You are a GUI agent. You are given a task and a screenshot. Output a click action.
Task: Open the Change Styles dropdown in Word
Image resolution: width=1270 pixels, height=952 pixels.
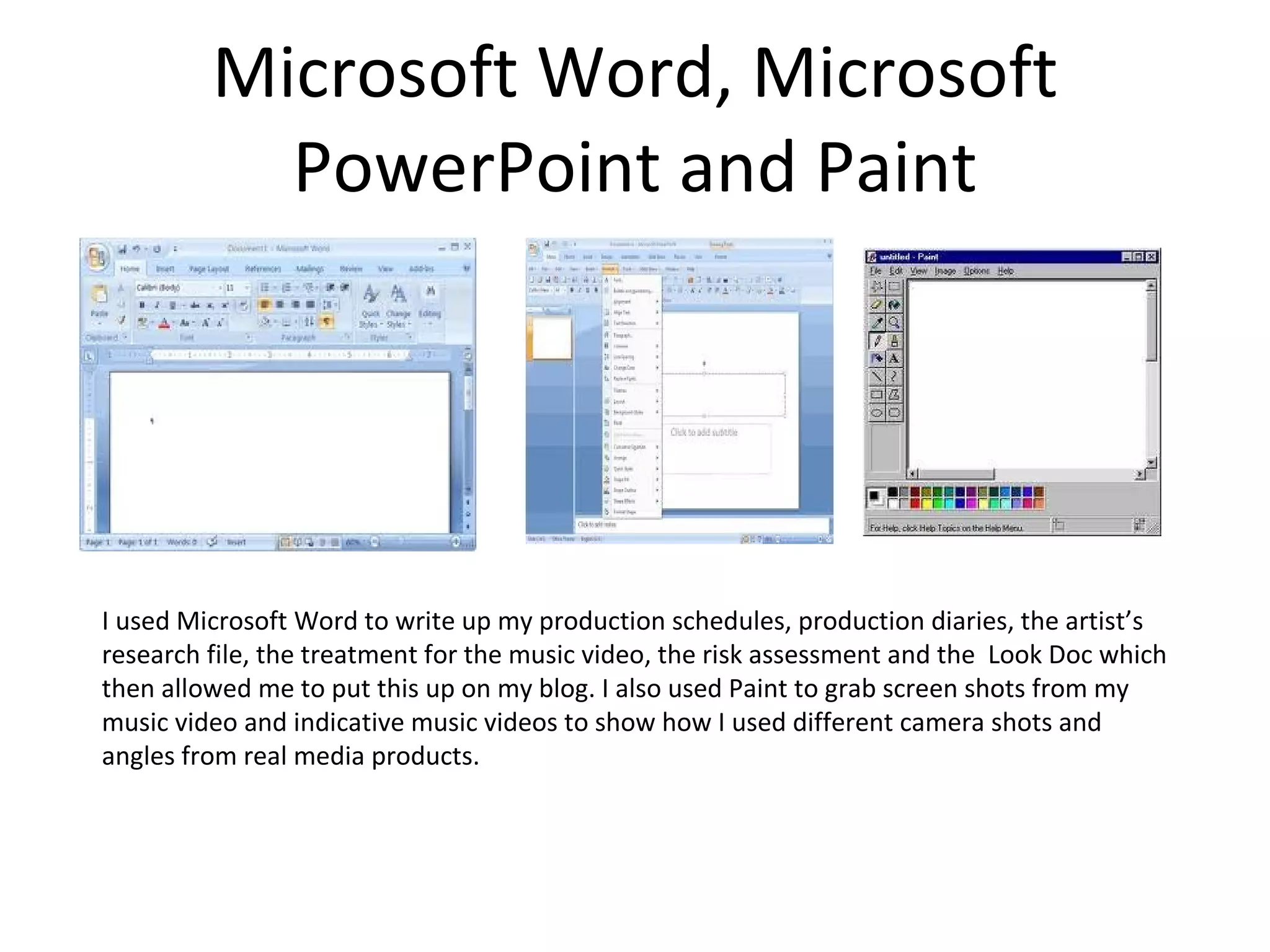tap(399, 307)
